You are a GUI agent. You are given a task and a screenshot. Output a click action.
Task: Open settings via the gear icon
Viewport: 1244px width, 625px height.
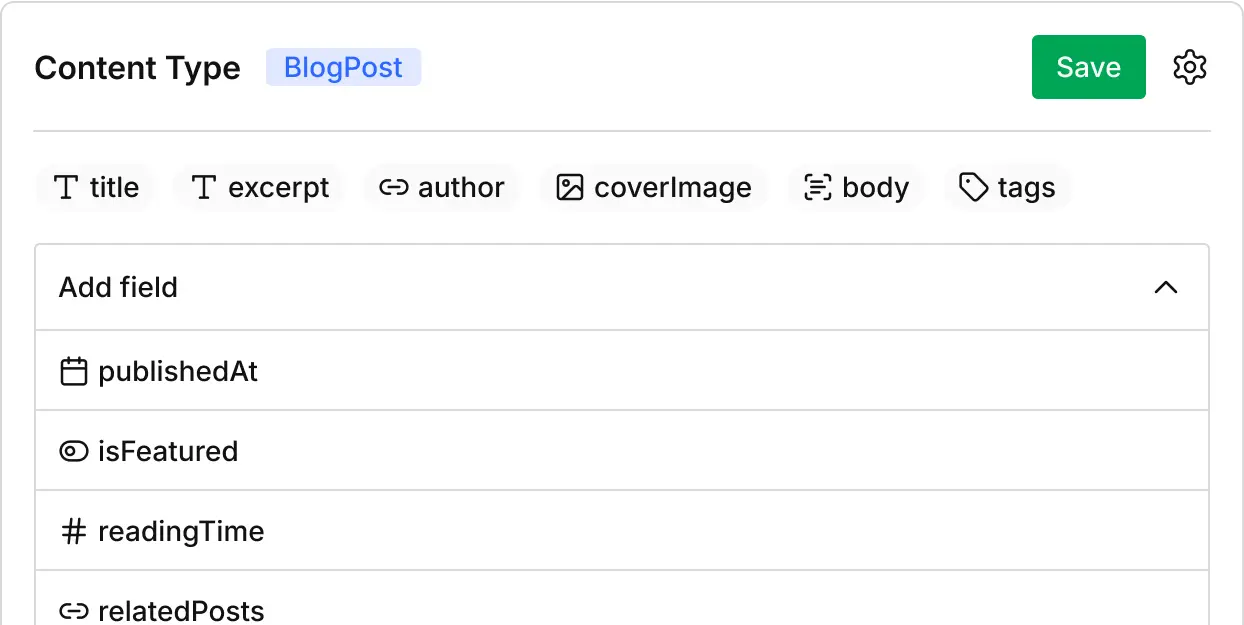click(1189, 67)
